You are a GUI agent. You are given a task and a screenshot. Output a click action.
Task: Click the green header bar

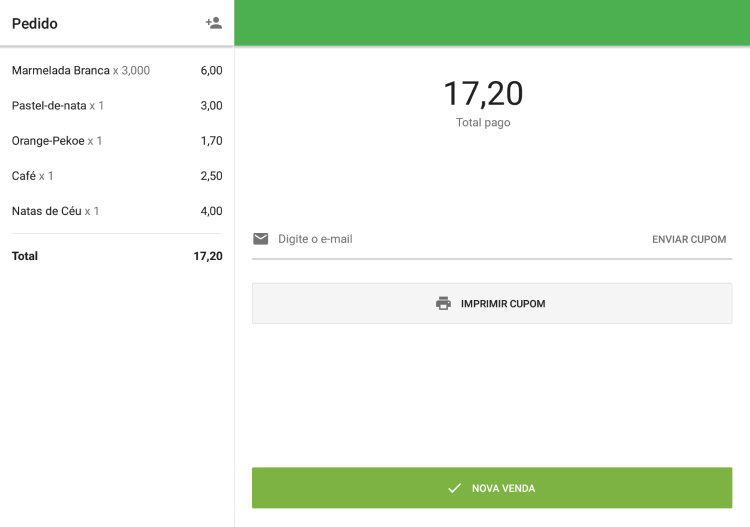click(x=492, y=22)
